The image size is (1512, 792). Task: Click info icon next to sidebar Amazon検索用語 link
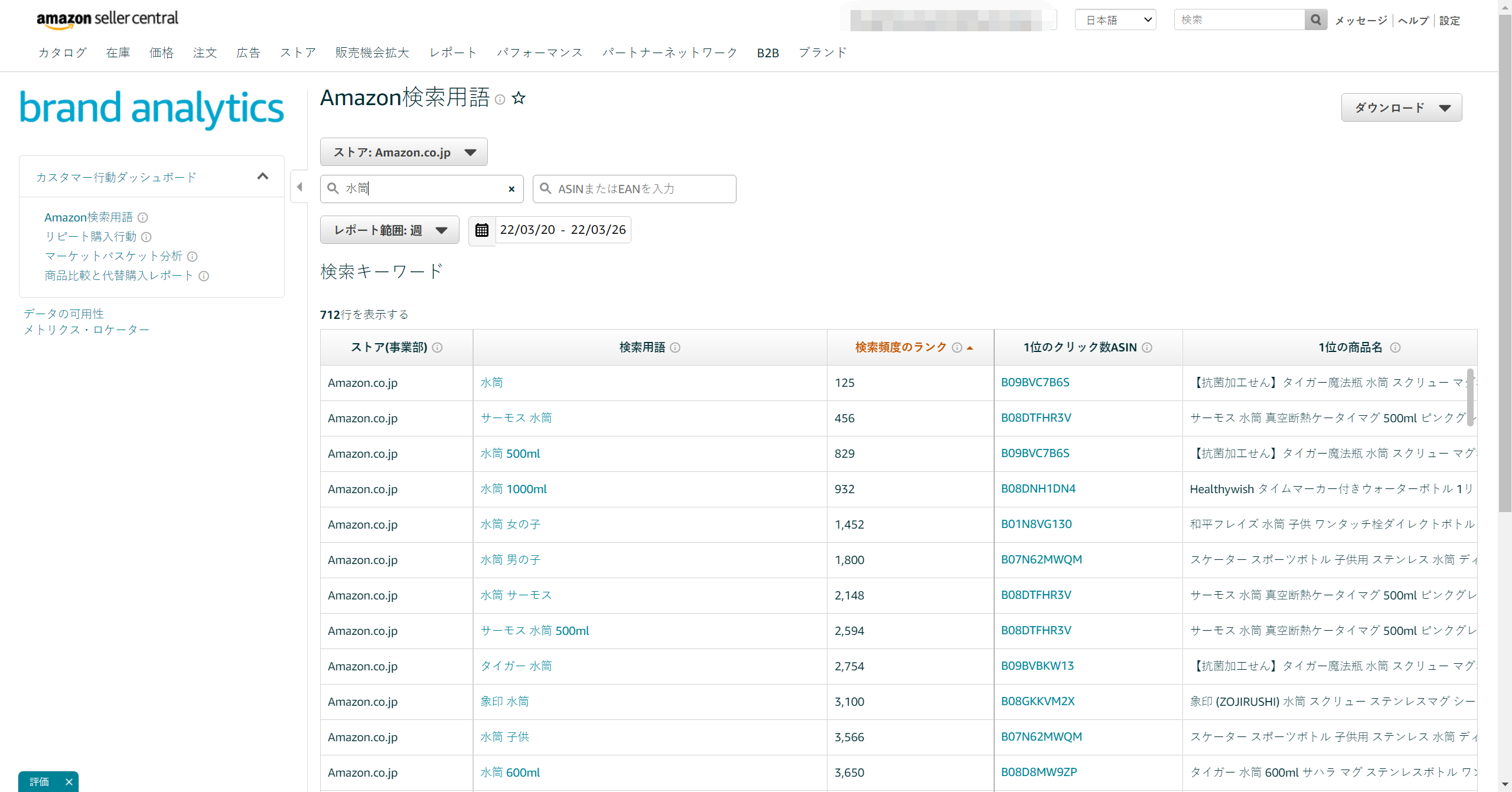[142, 217]
